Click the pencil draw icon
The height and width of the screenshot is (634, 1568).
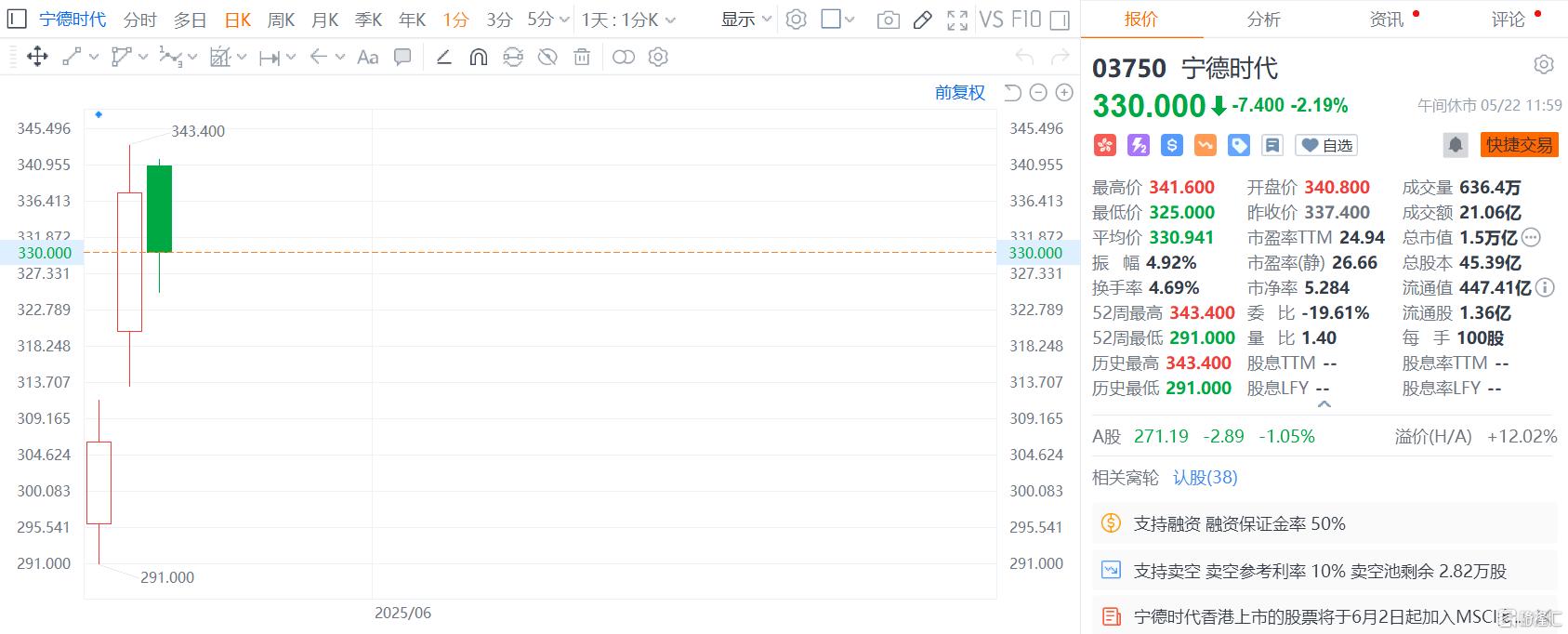coord(923,20)
